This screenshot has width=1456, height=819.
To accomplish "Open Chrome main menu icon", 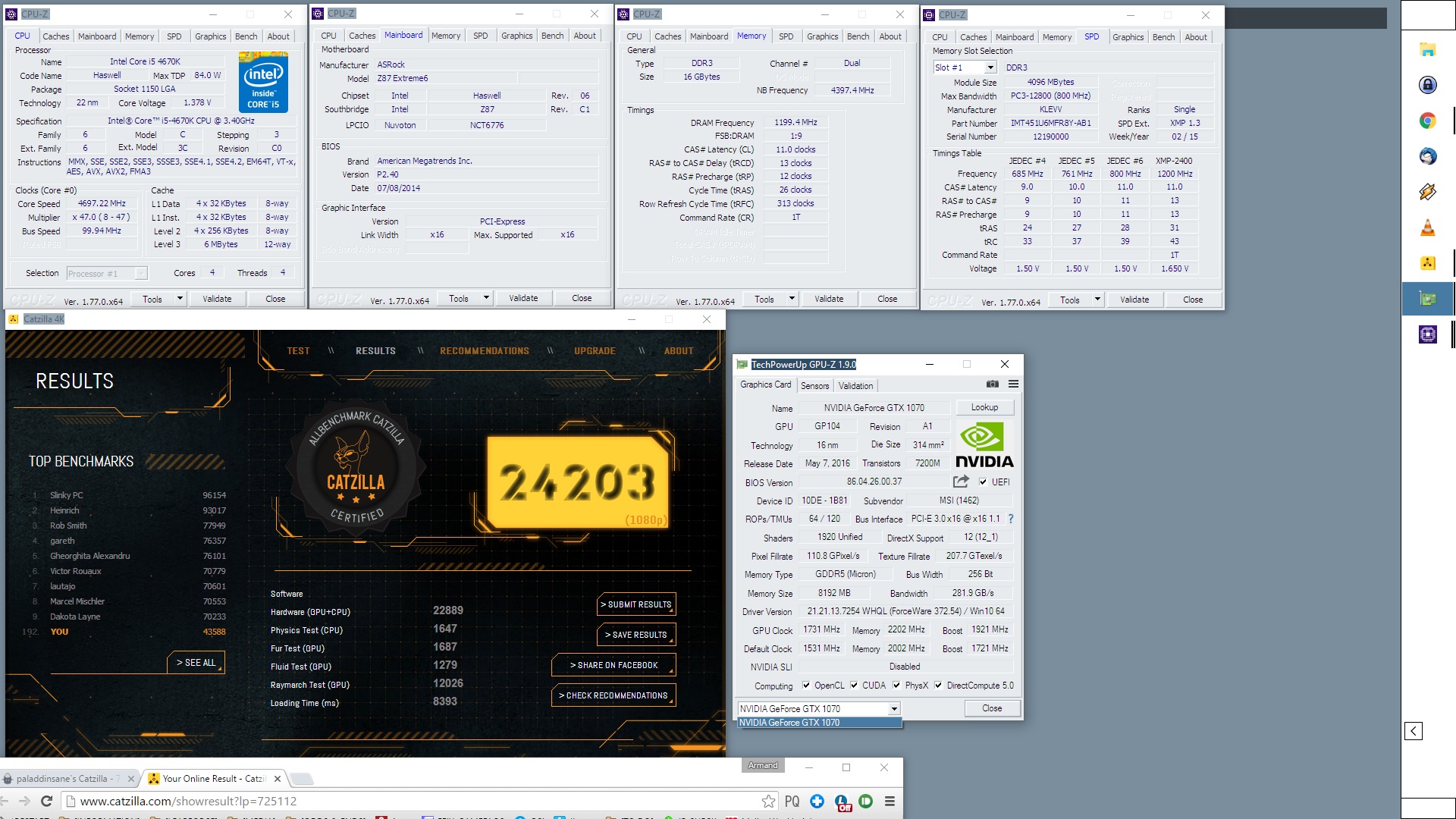I will click(890, 801).
